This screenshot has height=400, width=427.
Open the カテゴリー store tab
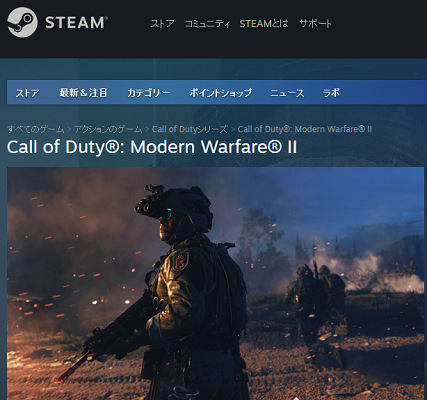[x=148, y=93]
